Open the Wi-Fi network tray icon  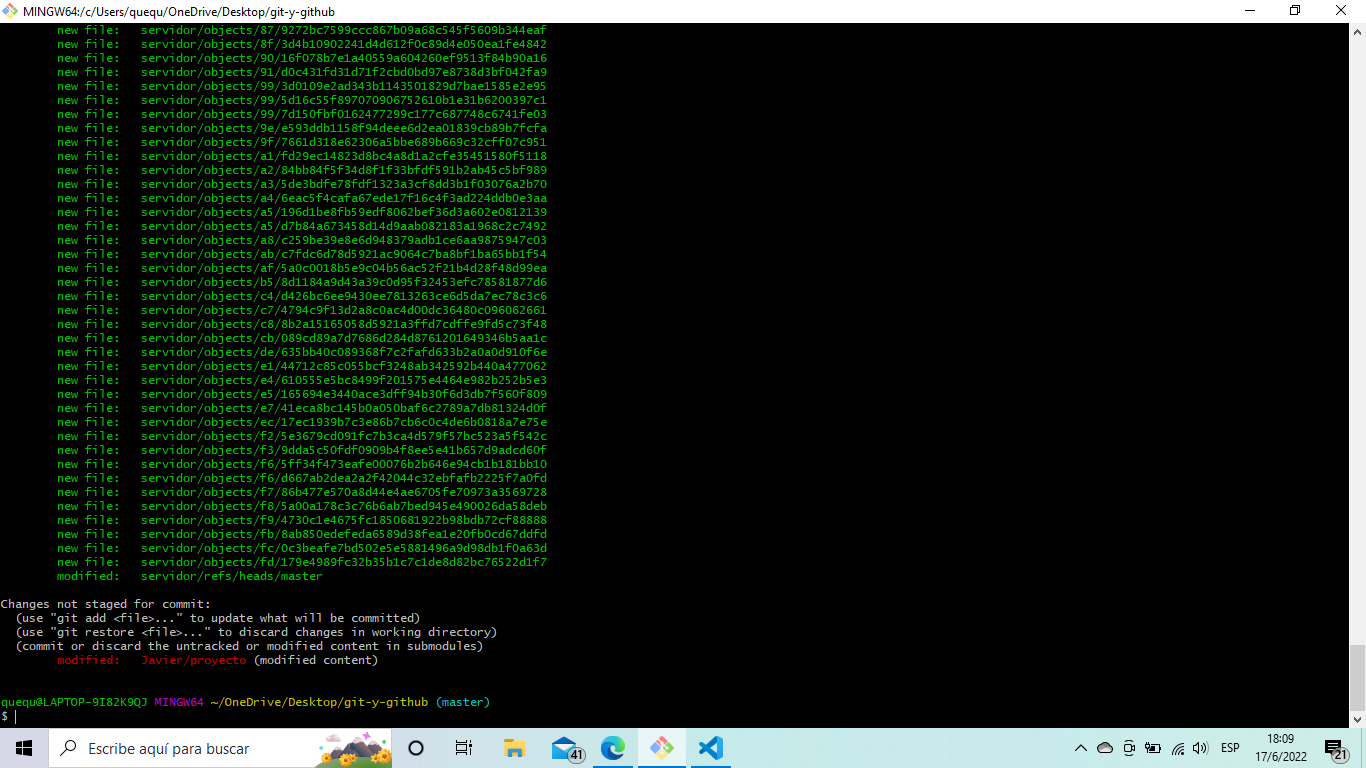point(1178,748)
